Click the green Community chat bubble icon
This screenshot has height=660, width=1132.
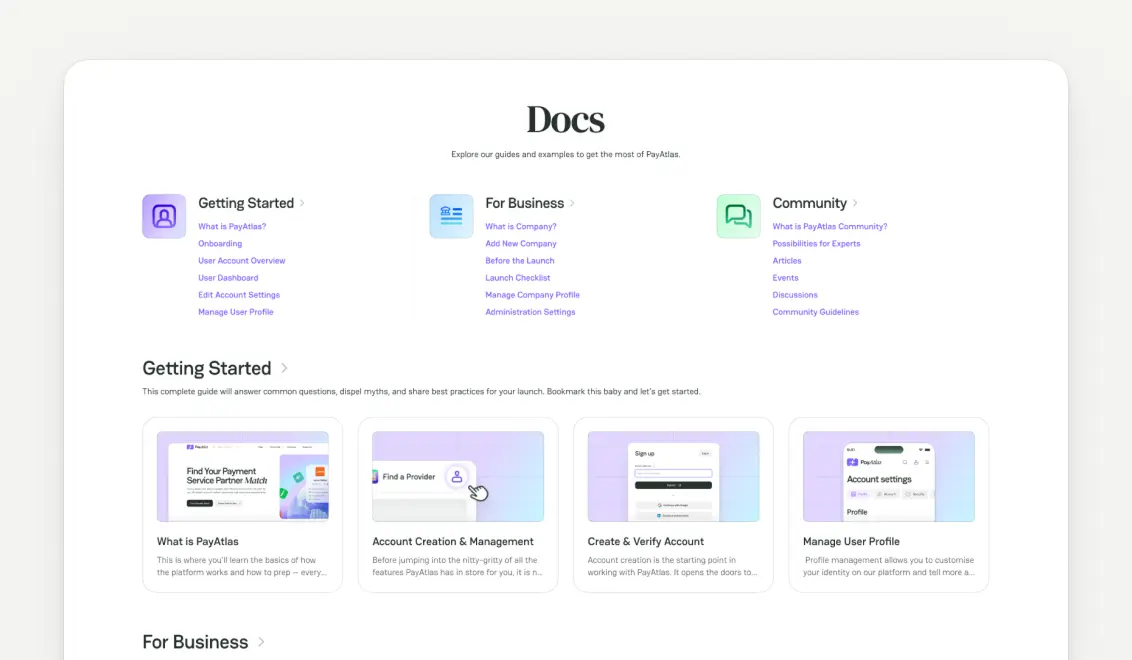point(738,215)
